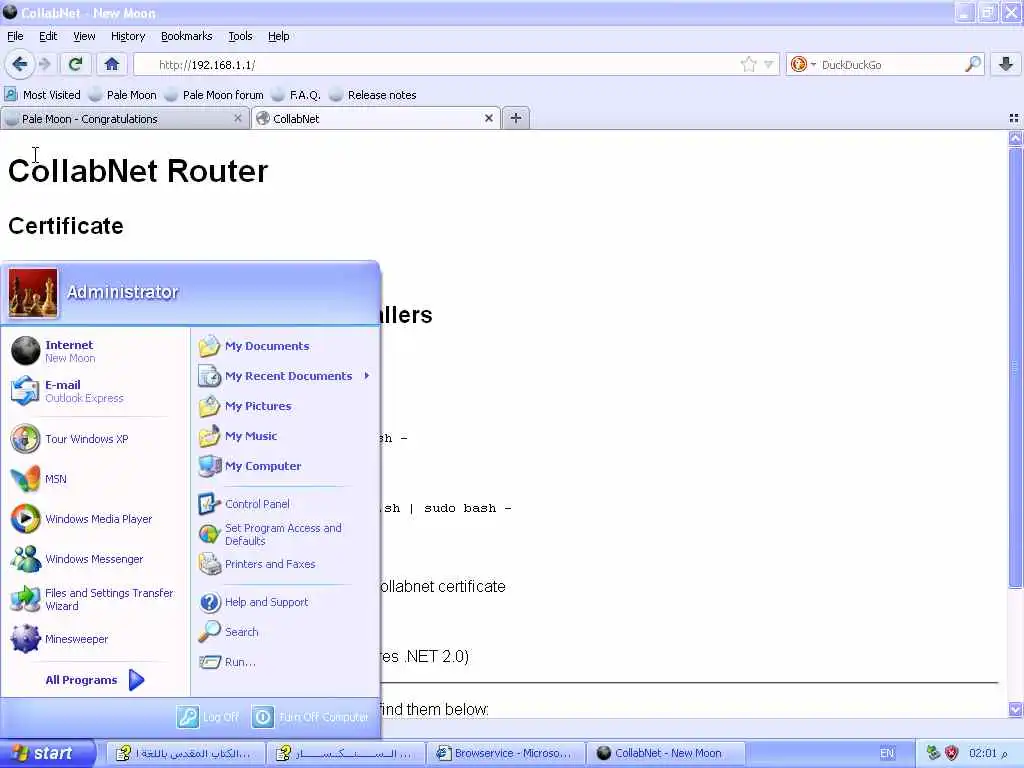Viewport: 1024px width, 768px height.
Task: Expand My Recent Documents submenu
Action: [285, 376]
